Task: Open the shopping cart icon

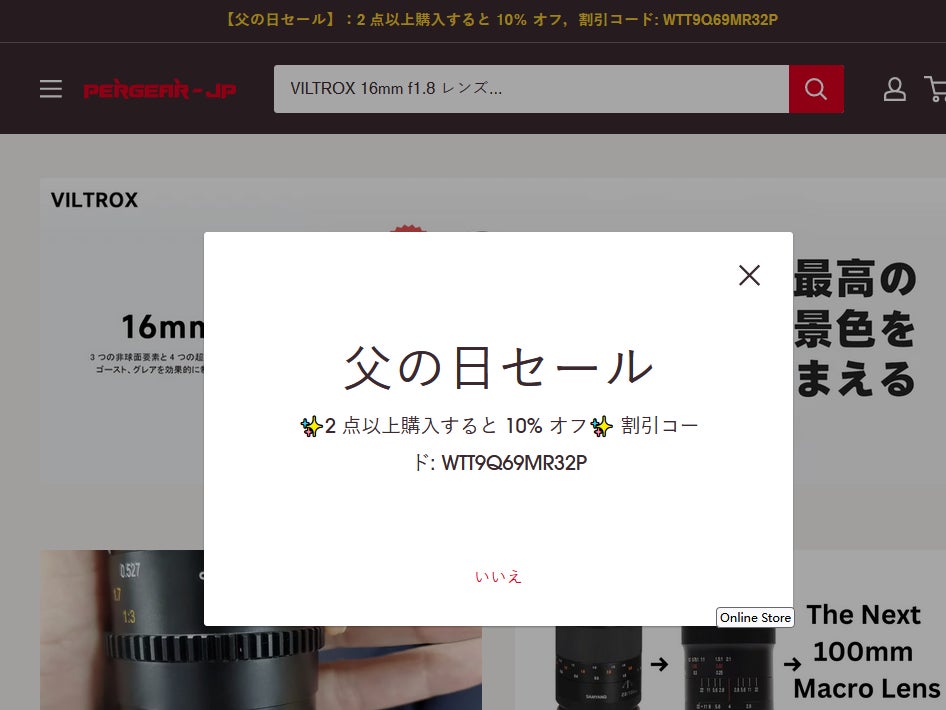Action: pyautogui.click(x=936, y=89)
